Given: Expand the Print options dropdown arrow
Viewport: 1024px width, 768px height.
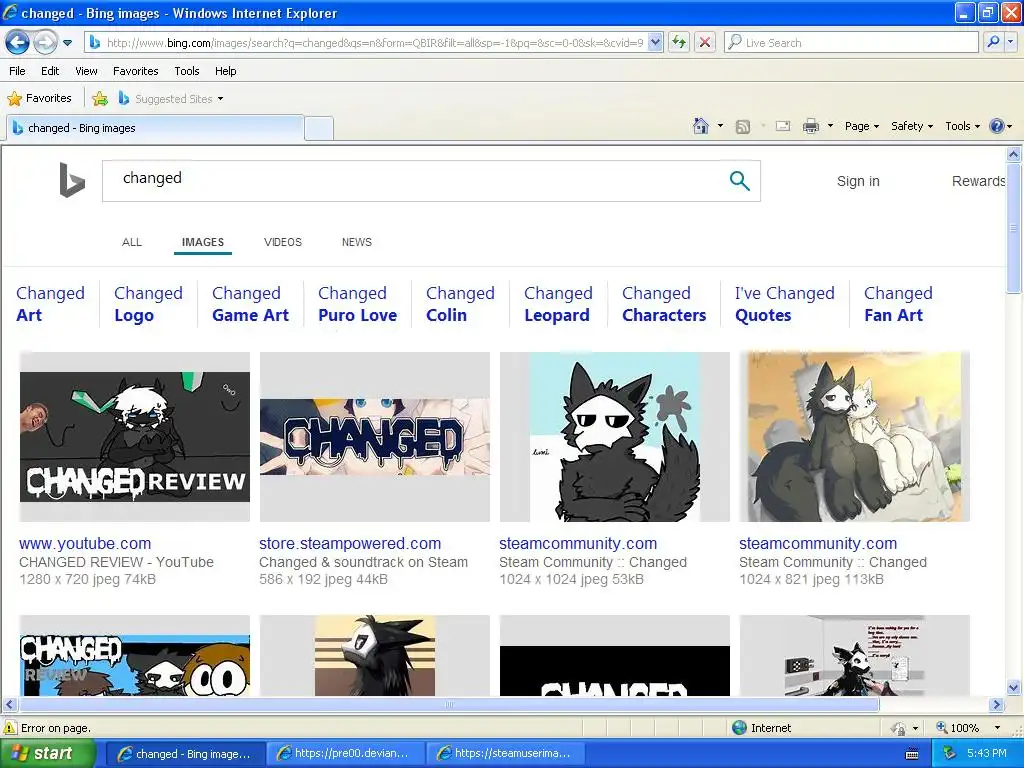Looking at the screenshot, I should pyautogui.click(x=830, y=126).
